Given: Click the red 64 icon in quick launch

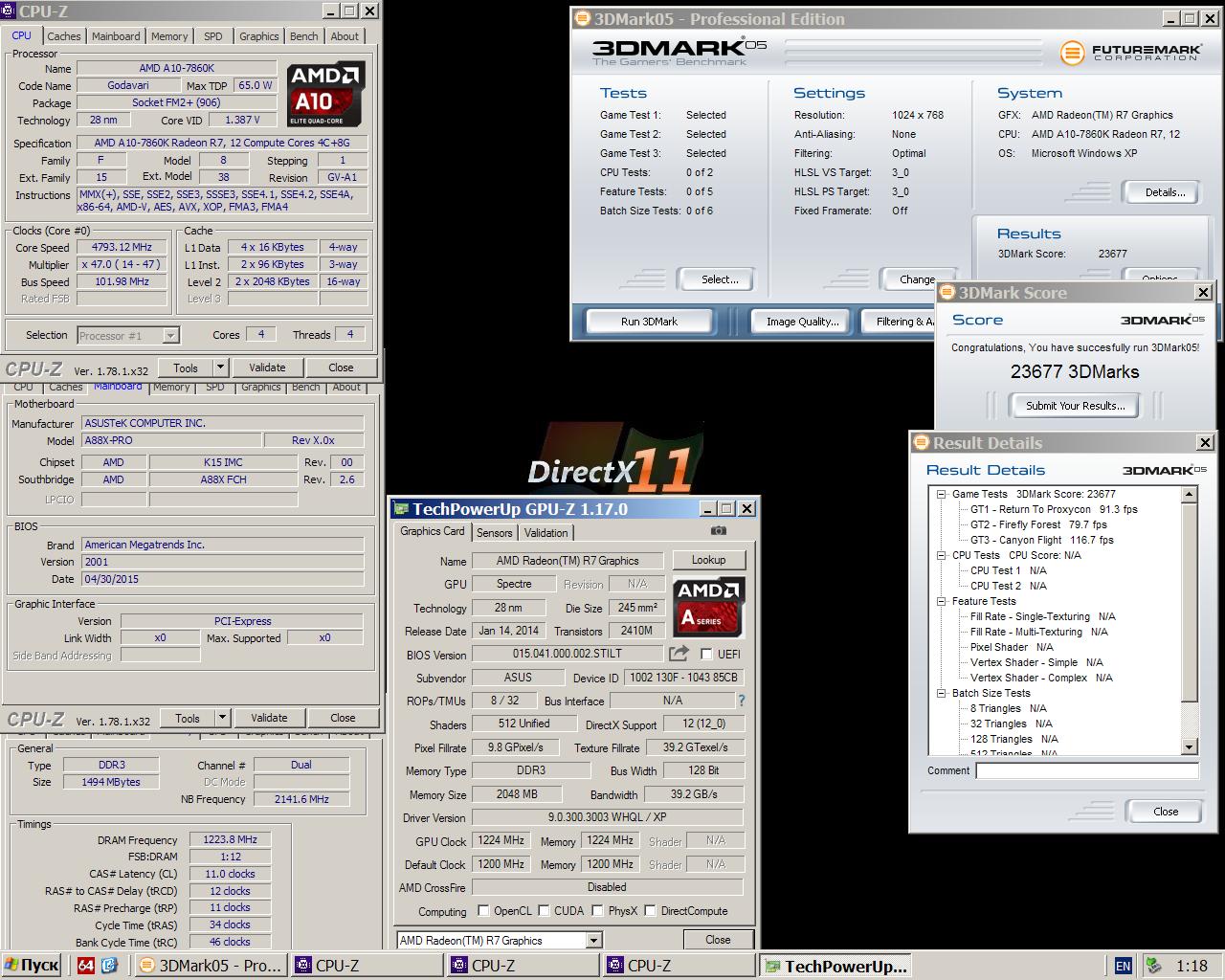Looking at the screenshot, I should [86, 966].
